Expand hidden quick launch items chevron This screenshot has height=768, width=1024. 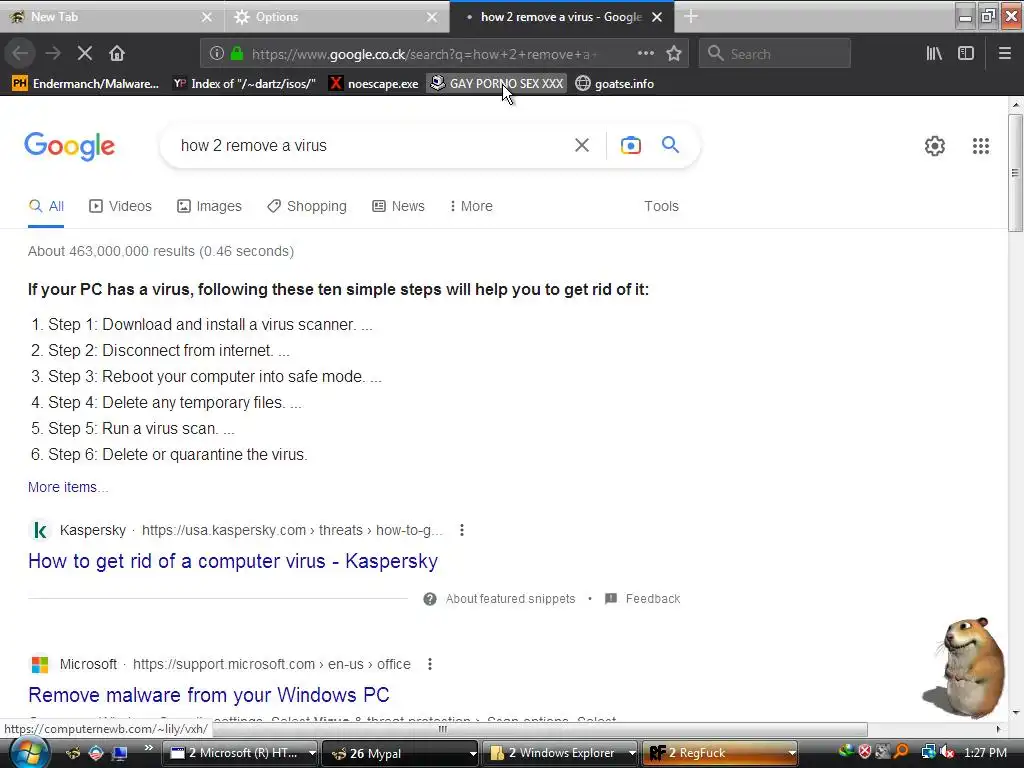coord(148,748)
